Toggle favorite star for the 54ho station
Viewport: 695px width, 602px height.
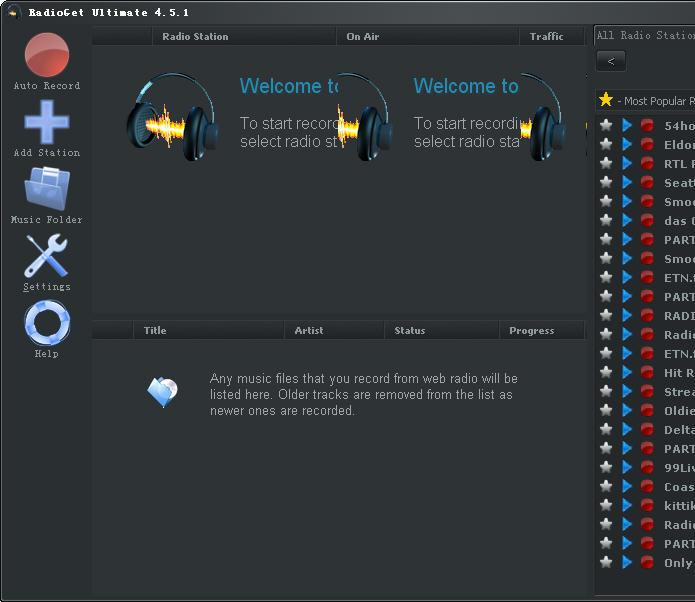(606, 126)
